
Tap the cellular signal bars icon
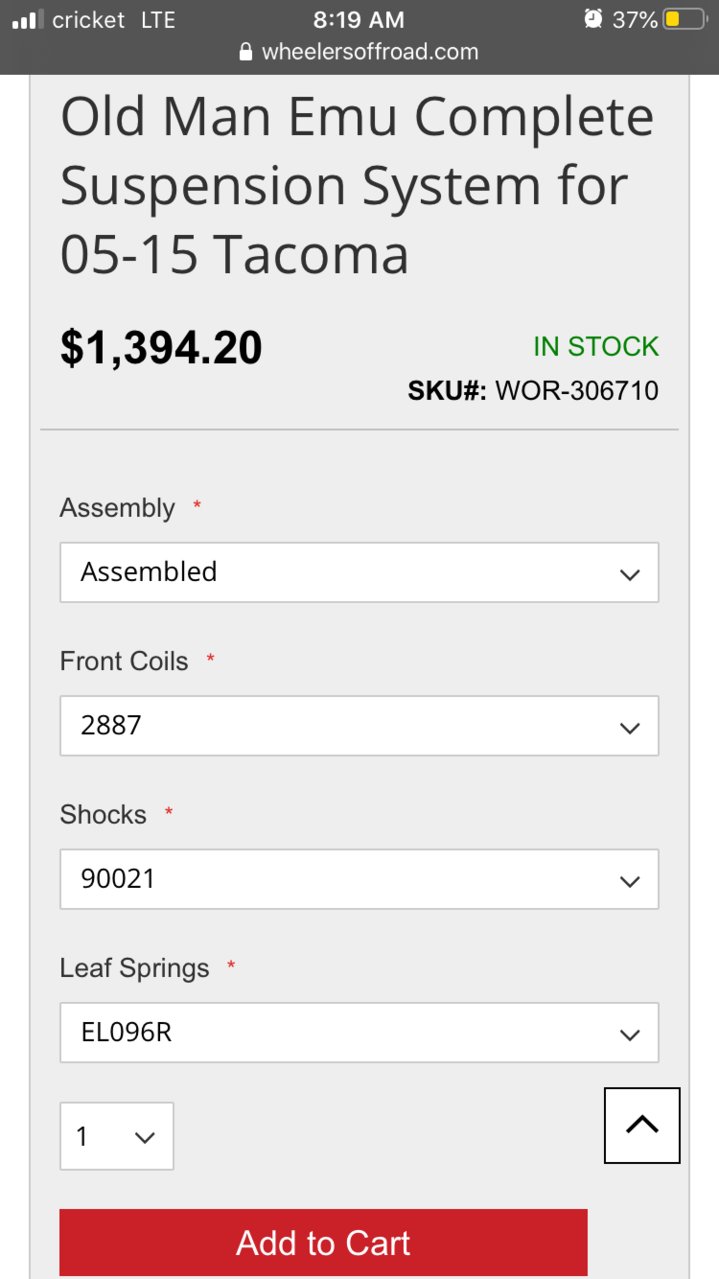pos(26,20)
